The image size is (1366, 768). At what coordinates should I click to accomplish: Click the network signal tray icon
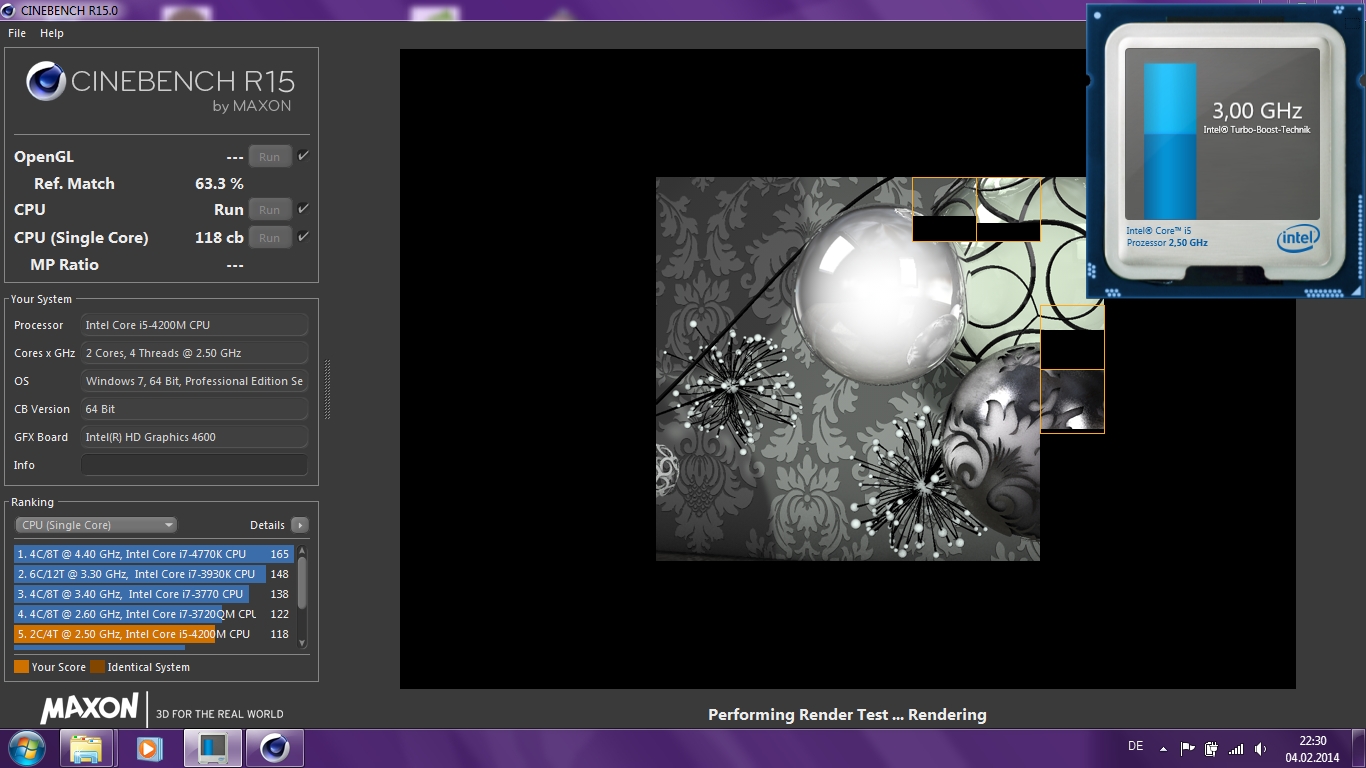1236,748
